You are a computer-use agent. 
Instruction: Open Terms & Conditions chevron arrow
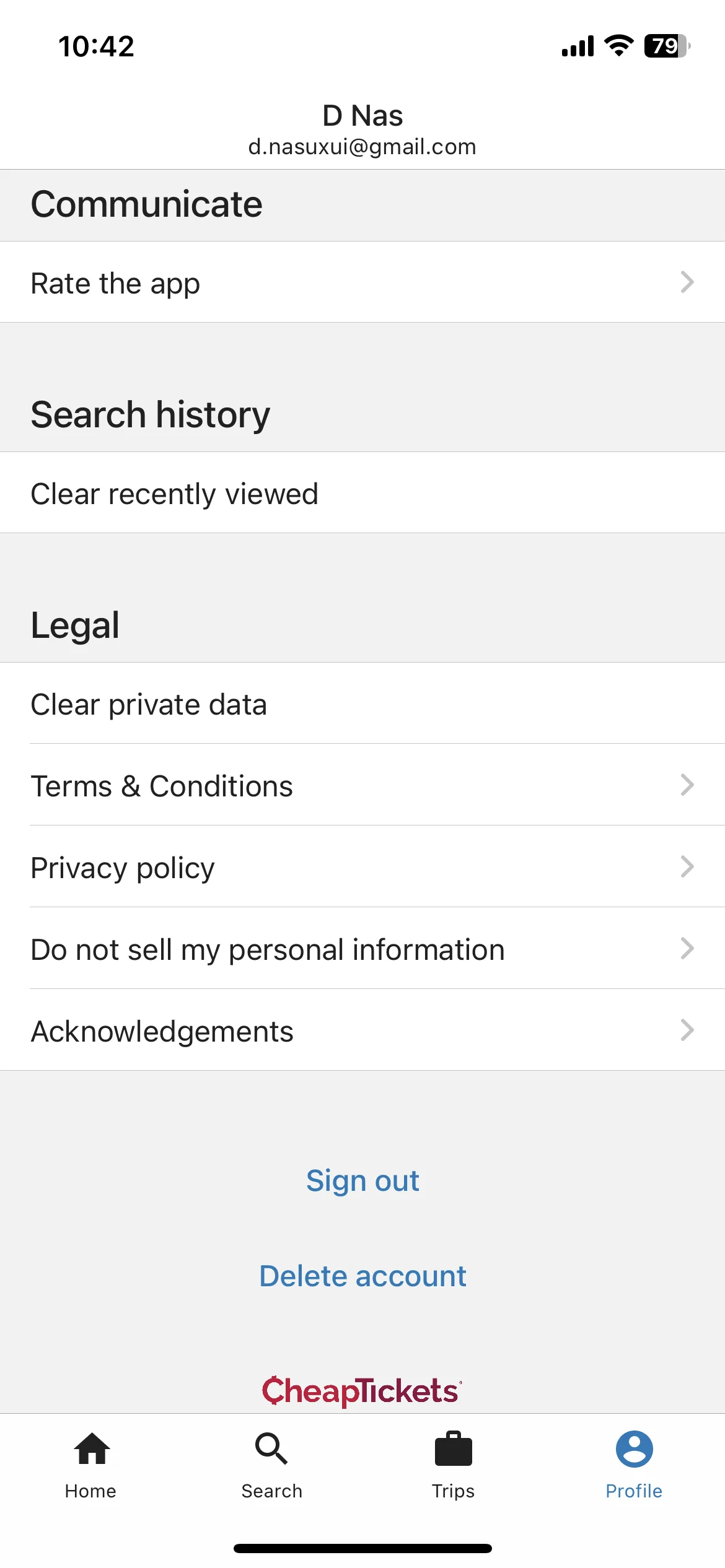(687, 785)
